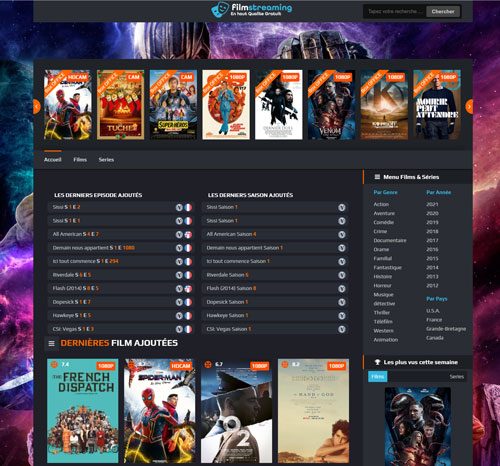
Task: Open the Western genre link
Action: click(383, 331)
